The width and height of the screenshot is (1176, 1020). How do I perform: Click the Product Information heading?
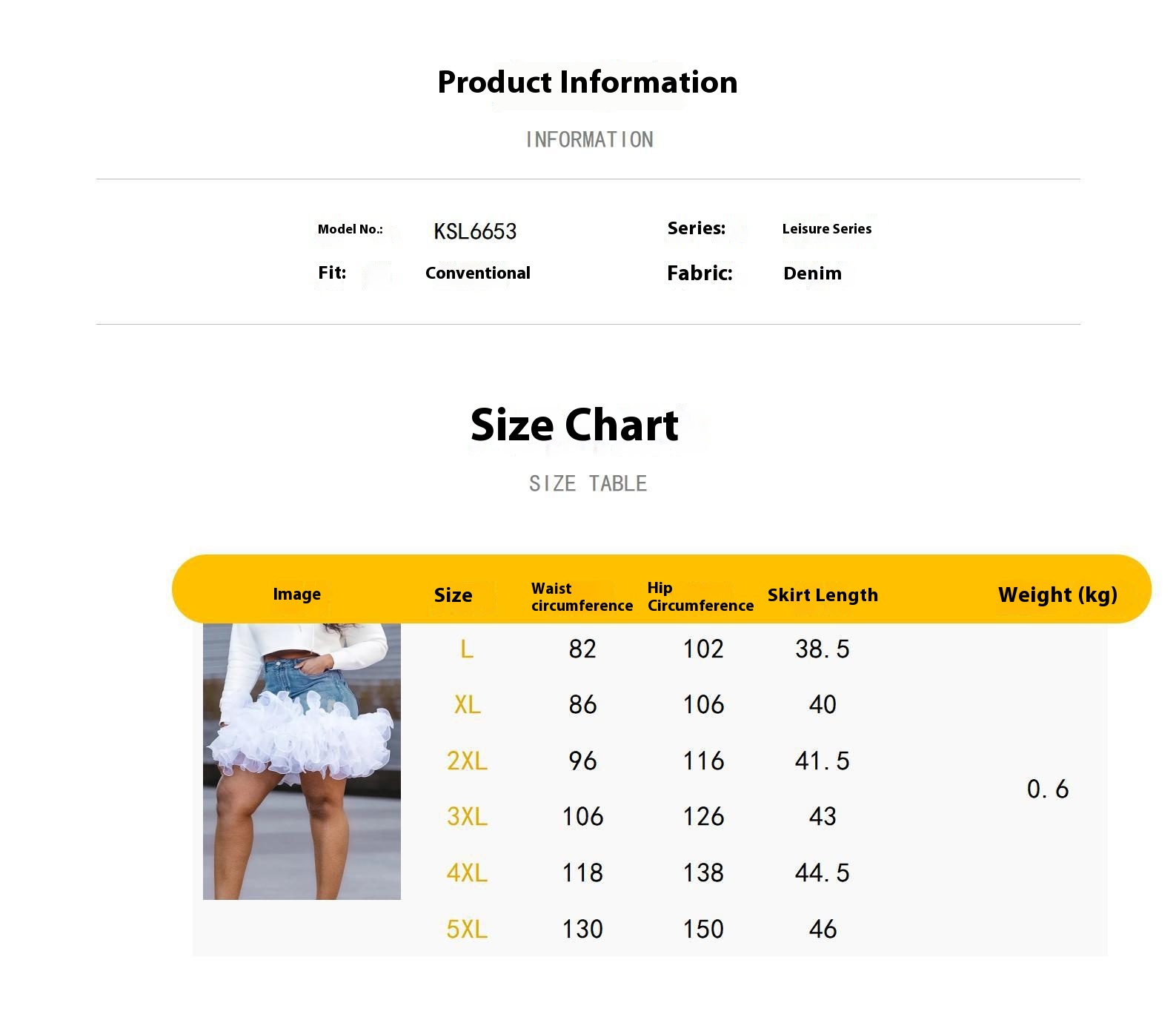(588, 82)
